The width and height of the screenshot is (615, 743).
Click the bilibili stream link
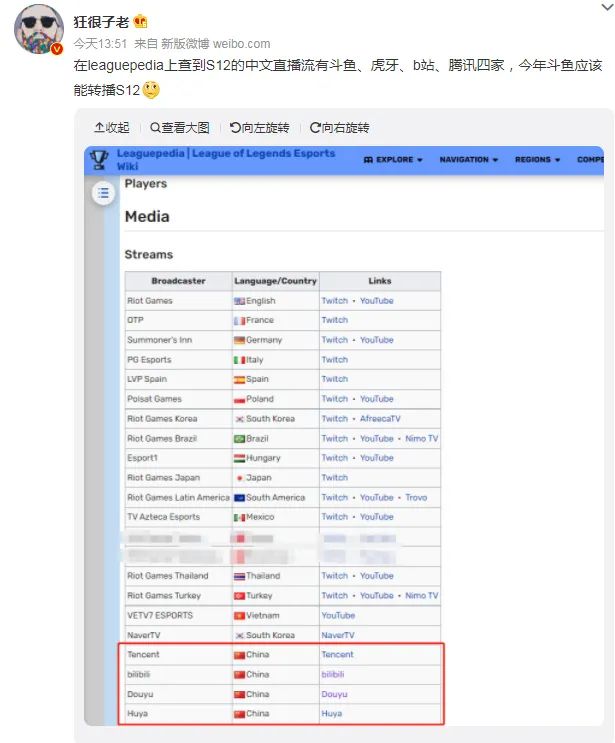[x=335, y=674]
